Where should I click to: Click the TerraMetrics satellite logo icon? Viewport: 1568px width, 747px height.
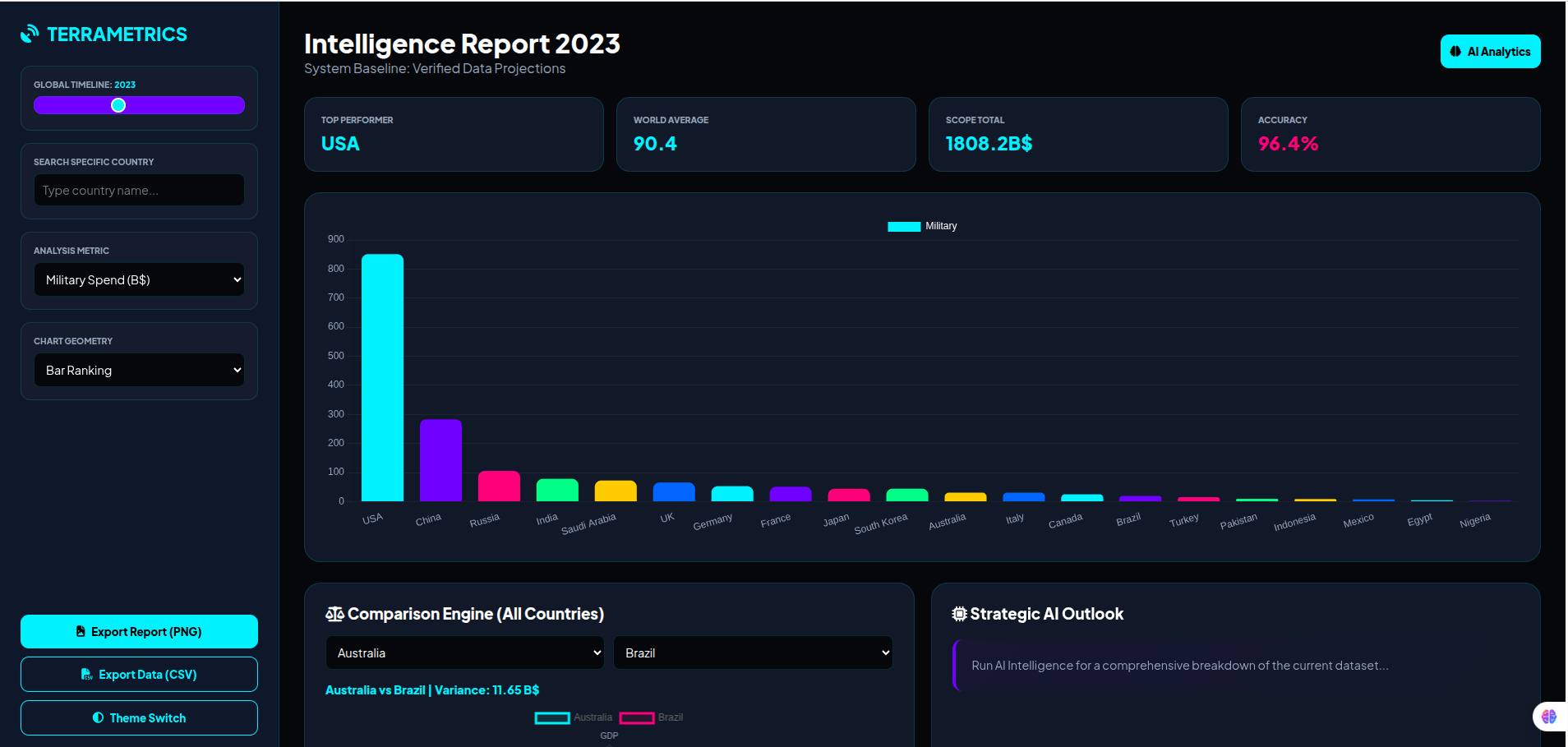30,34
